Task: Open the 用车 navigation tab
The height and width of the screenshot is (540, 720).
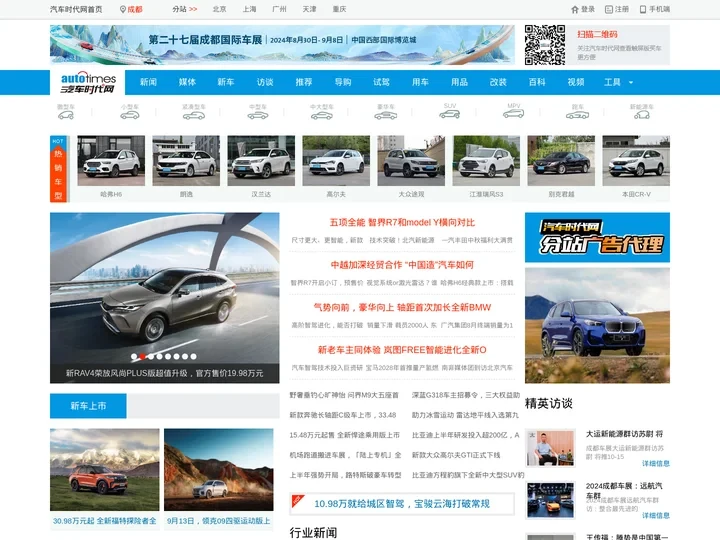Action: pos(420,82)
